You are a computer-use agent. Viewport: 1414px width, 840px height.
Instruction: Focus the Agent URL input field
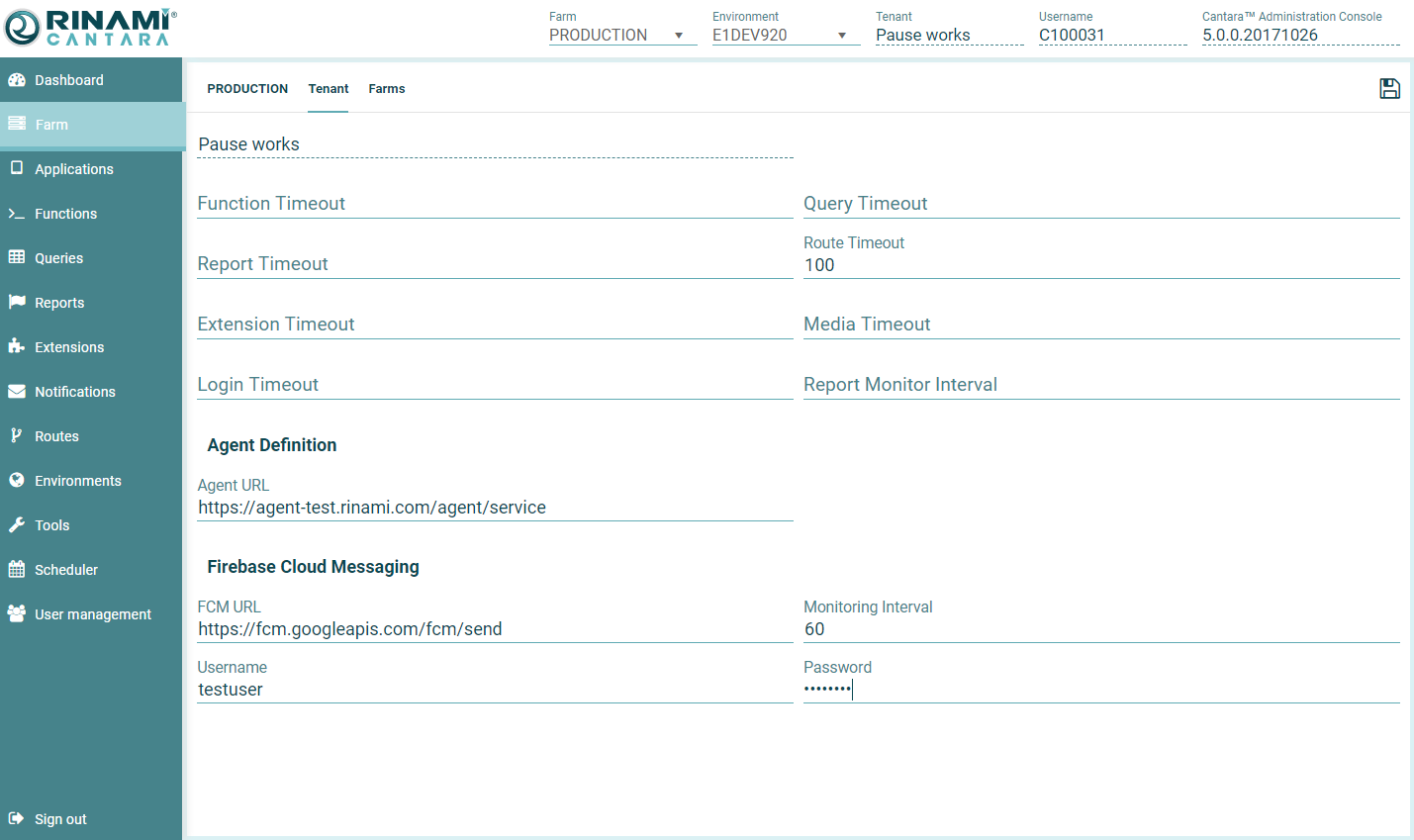click(495, 508)
